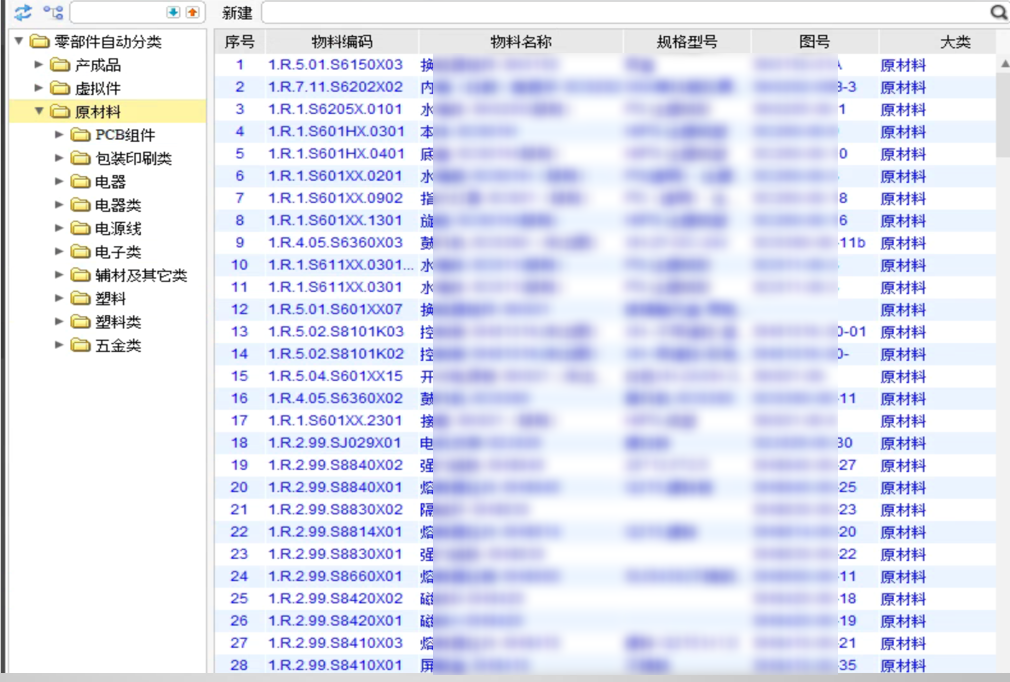Open material code 1.R.5.04.S601XX15
The image size is (1010, 682).
(335, 375)
